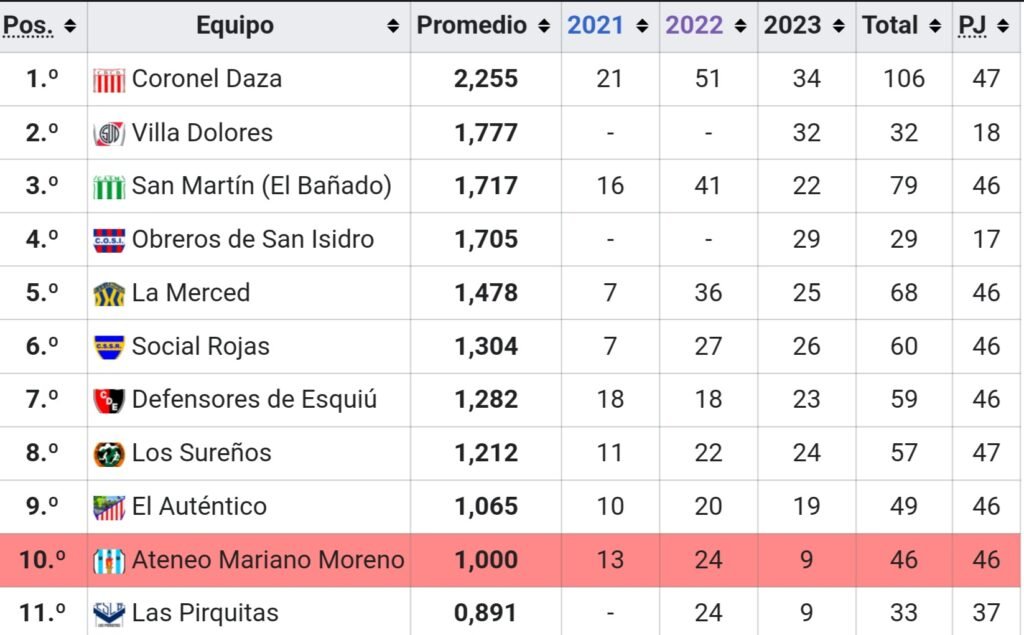Sort table by Pos. column arrows
The height and width of the screenshot is (635, 1024).
coord(70,26)
